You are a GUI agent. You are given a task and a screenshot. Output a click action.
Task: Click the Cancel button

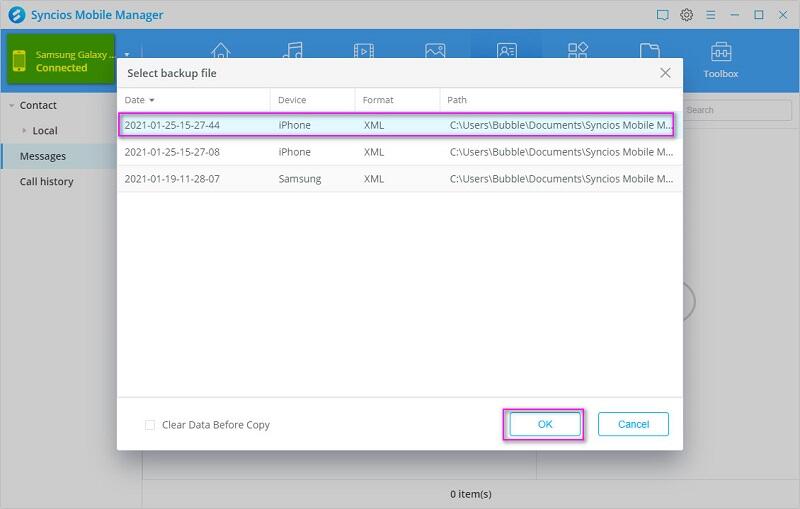tap(633, 424)
